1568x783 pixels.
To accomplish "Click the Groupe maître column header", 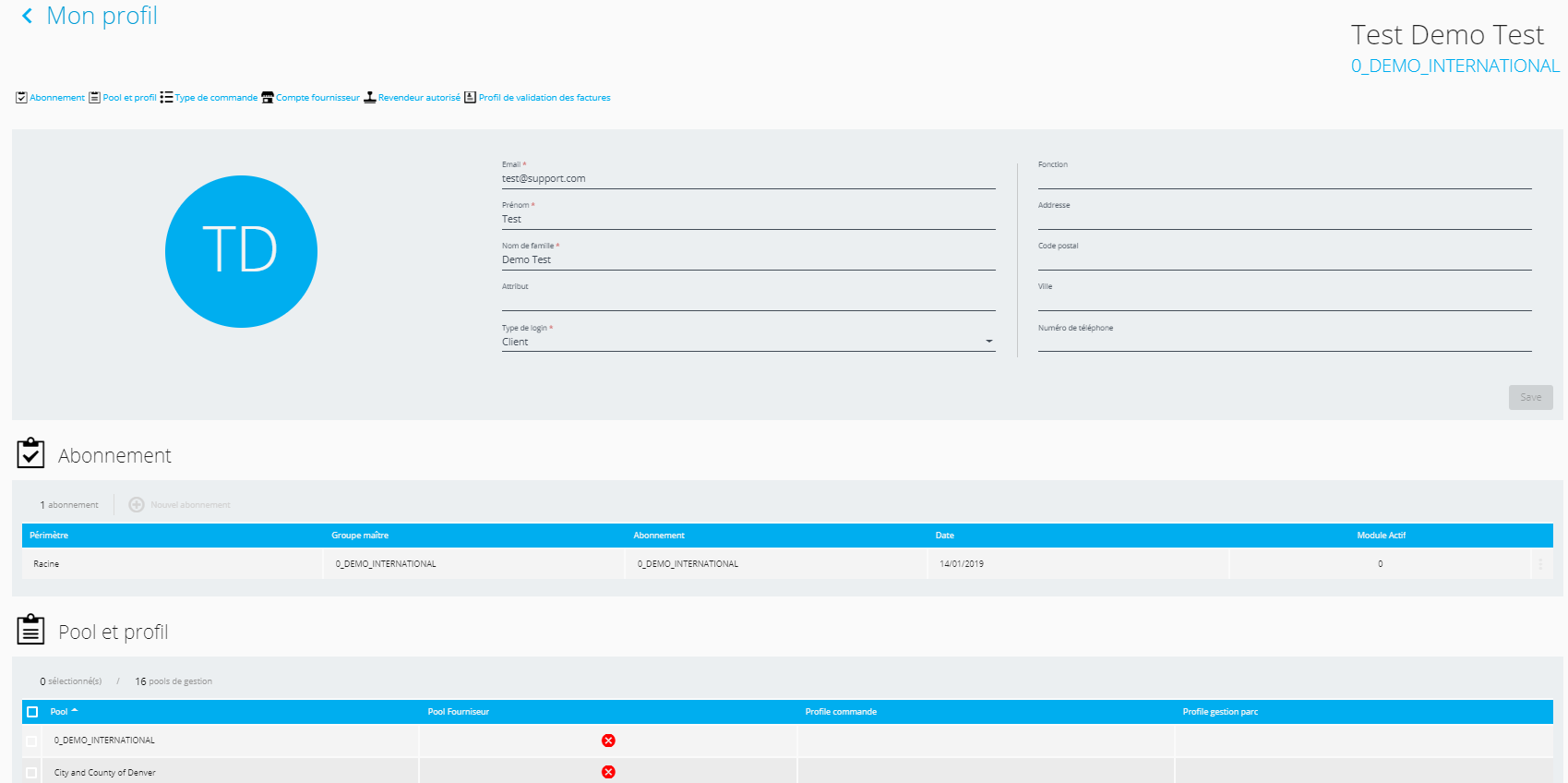I will point(360,536).
